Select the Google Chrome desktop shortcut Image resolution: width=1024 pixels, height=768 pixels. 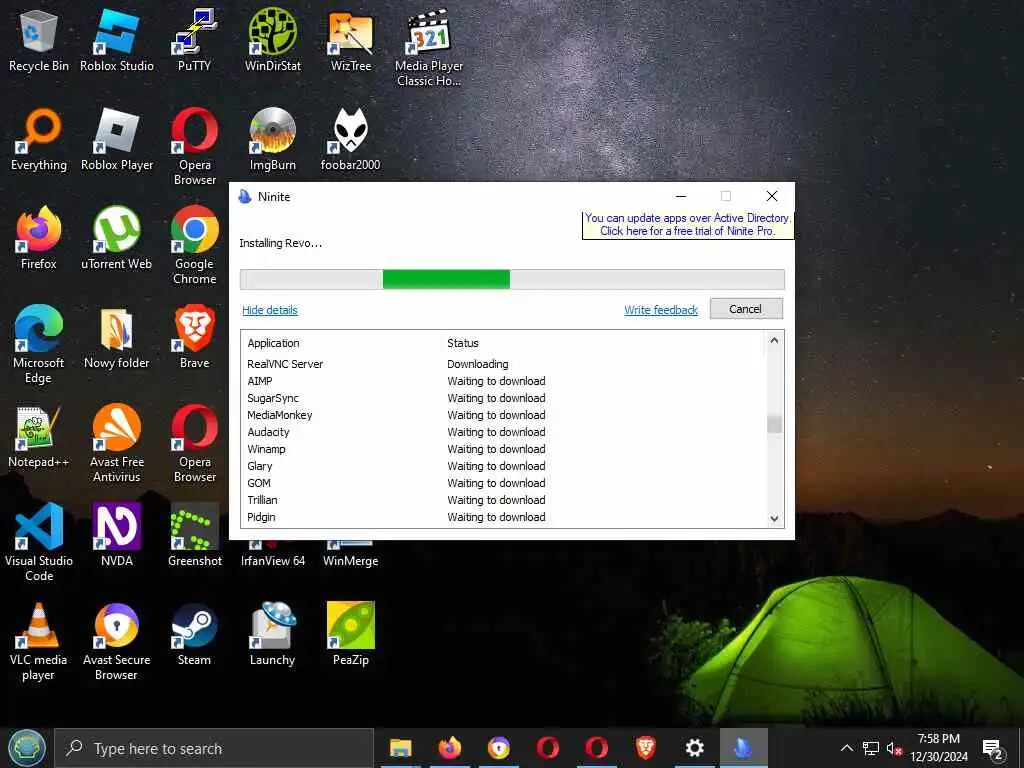195,245
